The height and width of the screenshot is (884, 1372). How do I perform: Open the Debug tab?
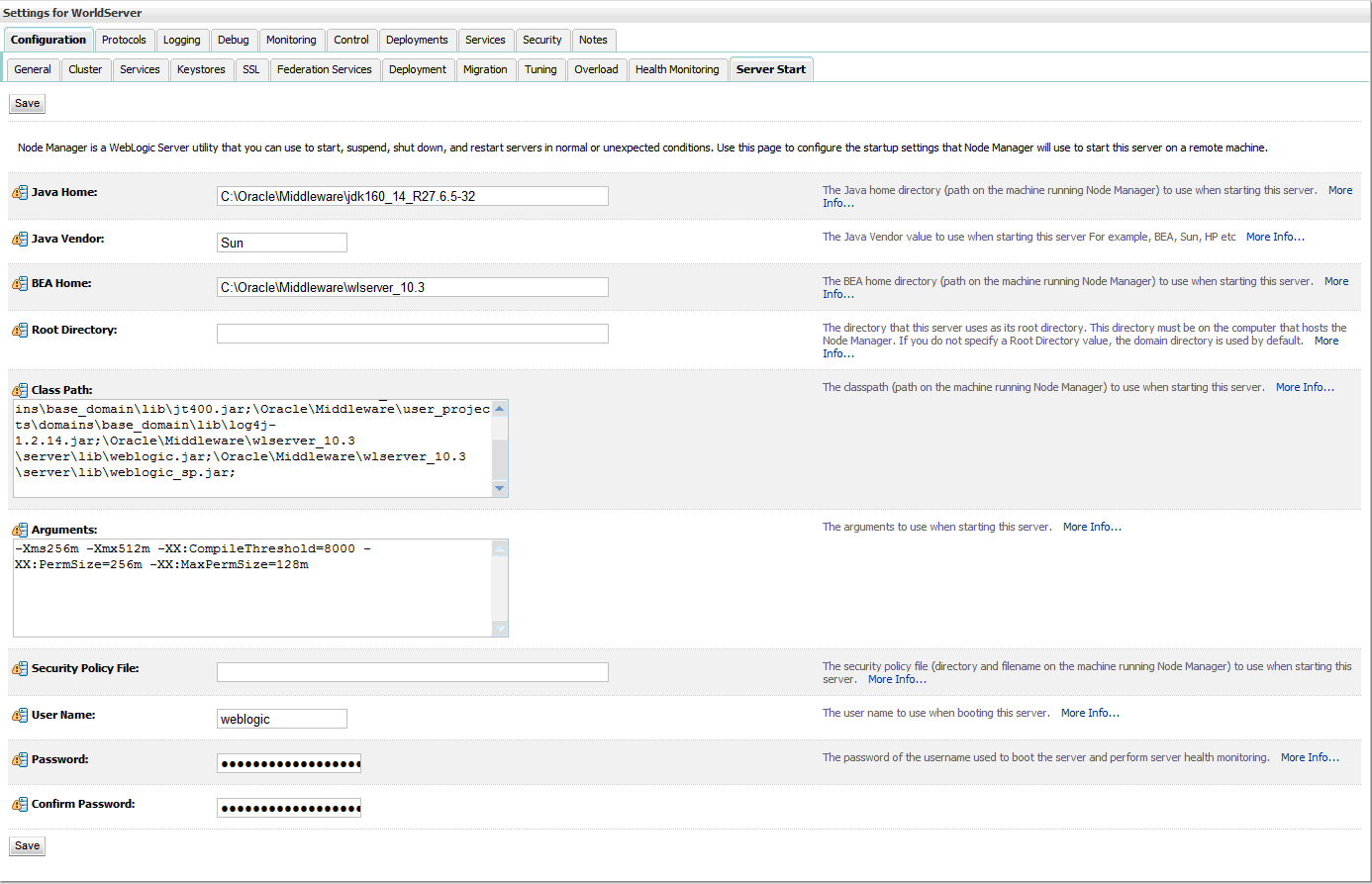click(x=234, y=40)
